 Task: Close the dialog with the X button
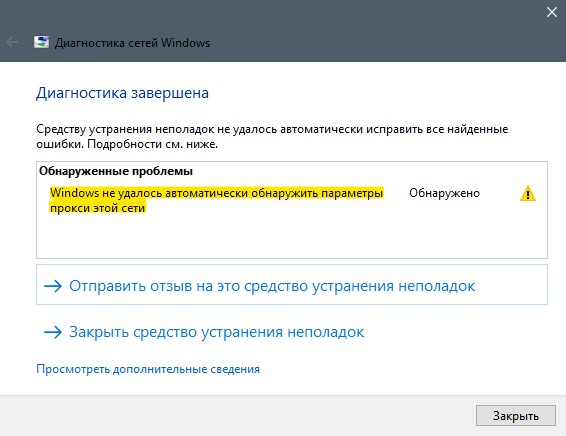(x=552, y=12)
